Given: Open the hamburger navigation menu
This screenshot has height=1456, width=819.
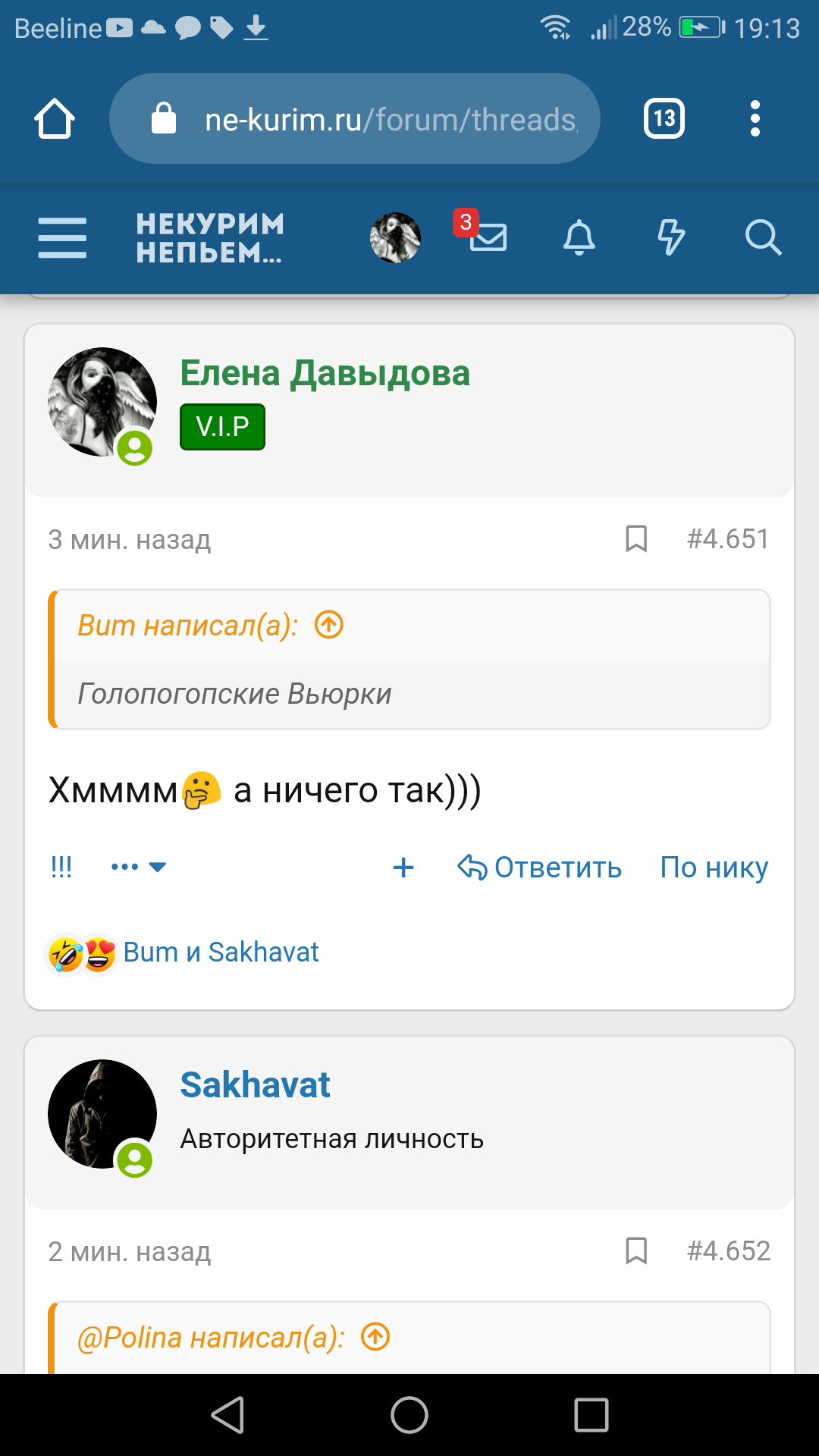Looking at the screenshot, I should [62, 237].
